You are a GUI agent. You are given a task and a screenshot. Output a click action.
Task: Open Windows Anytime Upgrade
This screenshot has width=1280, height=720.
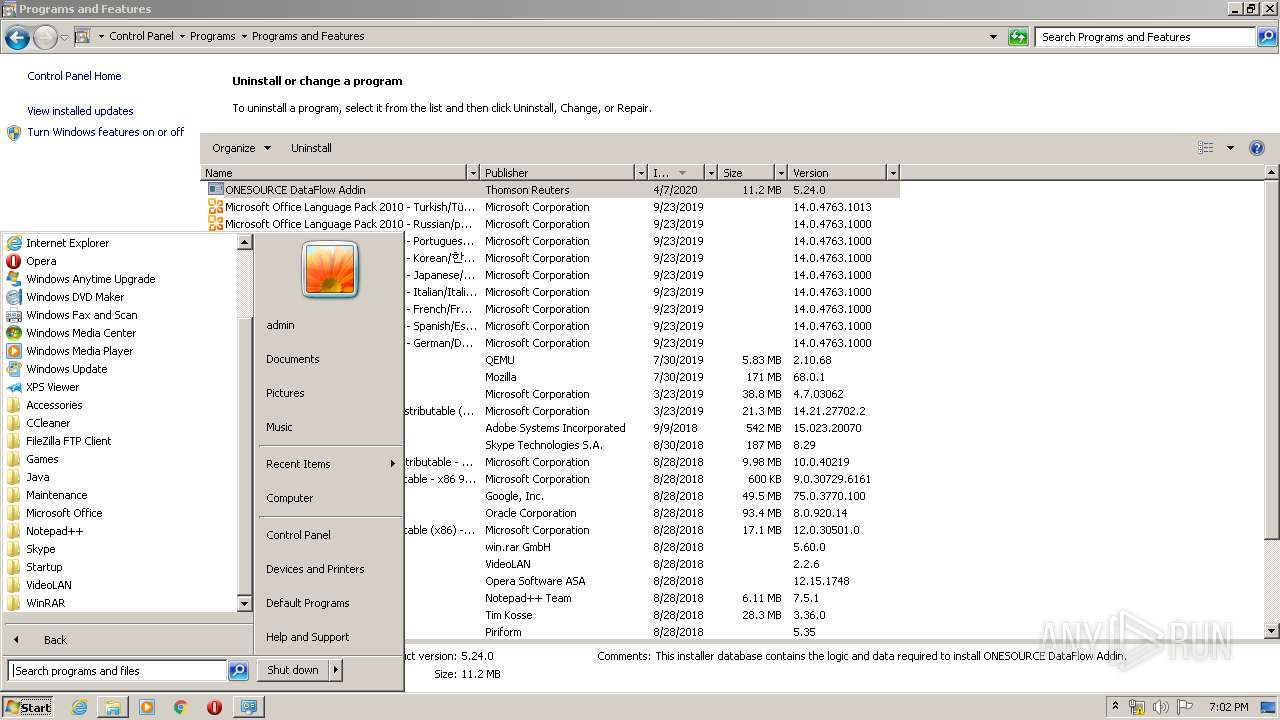(x=90, y=279)
